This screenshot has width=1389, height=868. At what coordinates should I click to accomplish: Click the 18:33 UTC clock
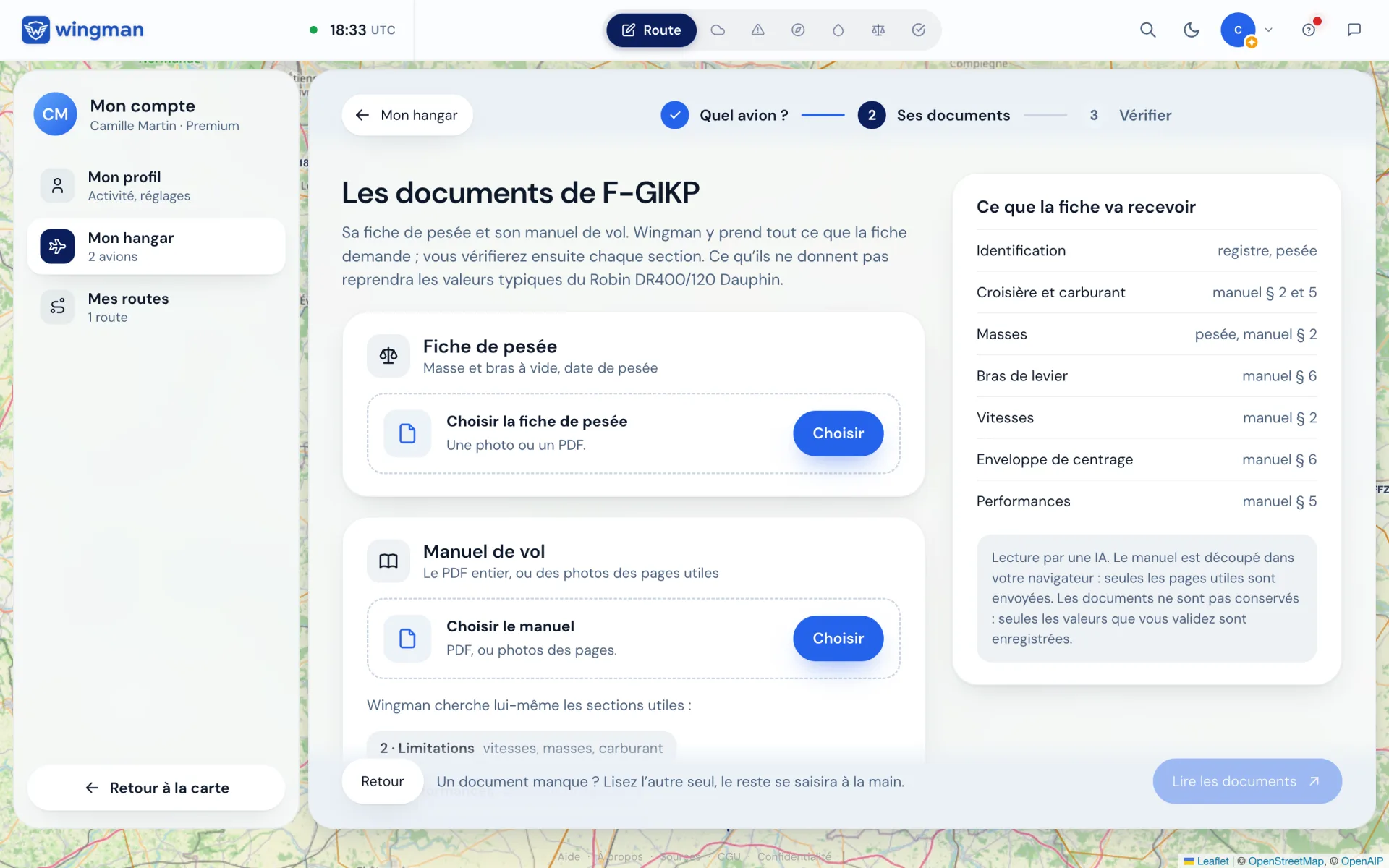click(x=352, y=30)
